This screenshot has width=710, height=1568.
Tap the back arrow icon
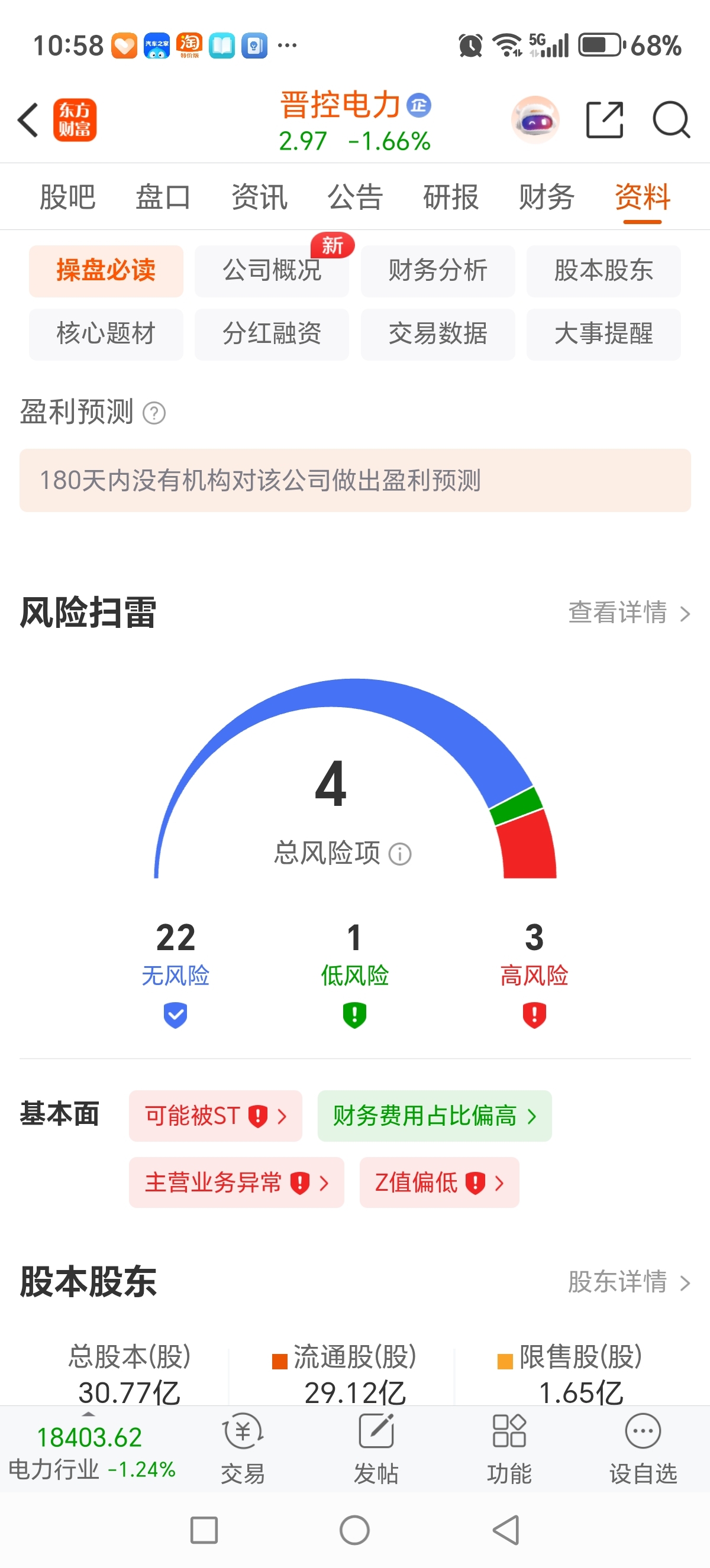tap(28, 120)
